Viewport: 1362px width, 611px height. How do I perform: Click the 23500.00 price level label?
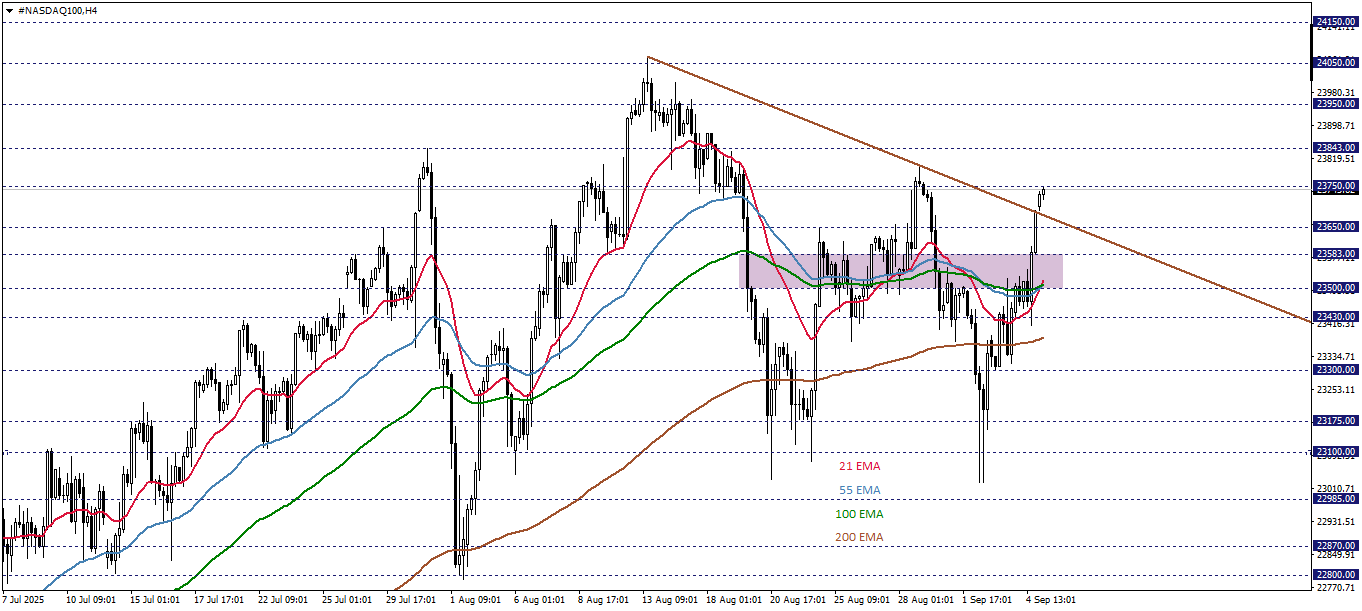click(1336, 288)
